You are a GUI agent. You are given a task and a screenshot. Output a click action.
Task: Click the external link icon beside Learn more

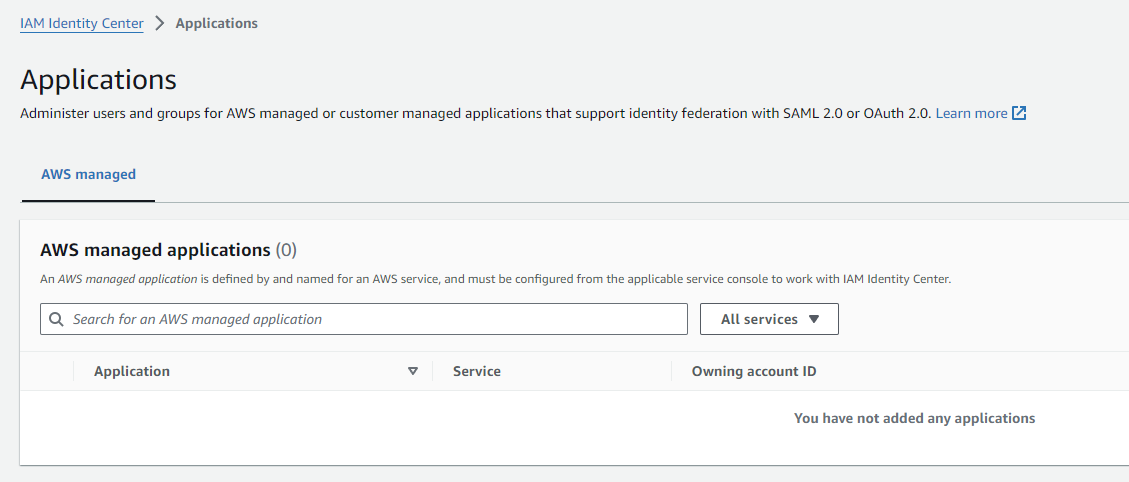[x=1019, y=113]
